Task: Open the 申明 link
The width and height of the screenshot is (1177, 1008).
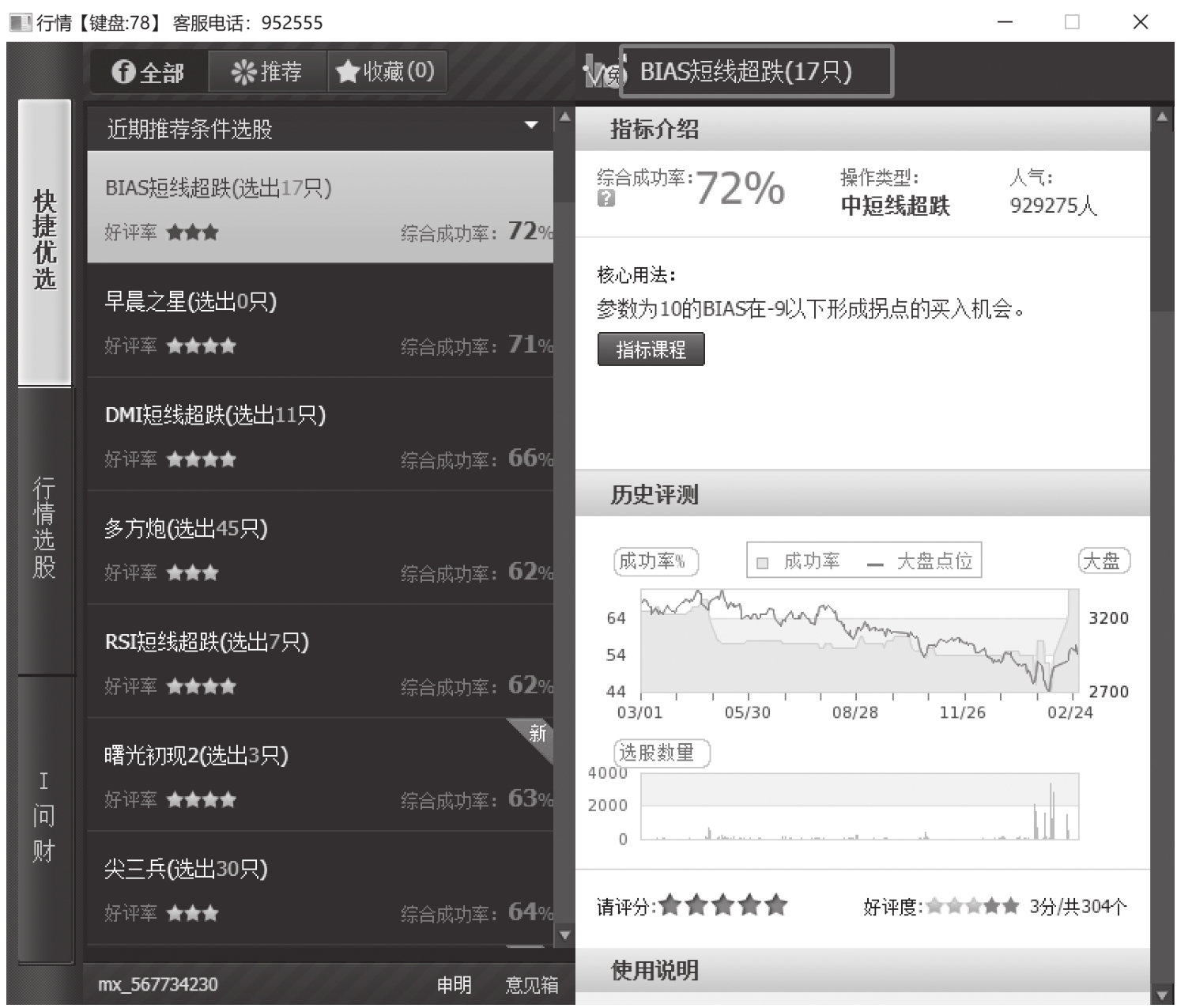Action: click(x=455, y=985)
